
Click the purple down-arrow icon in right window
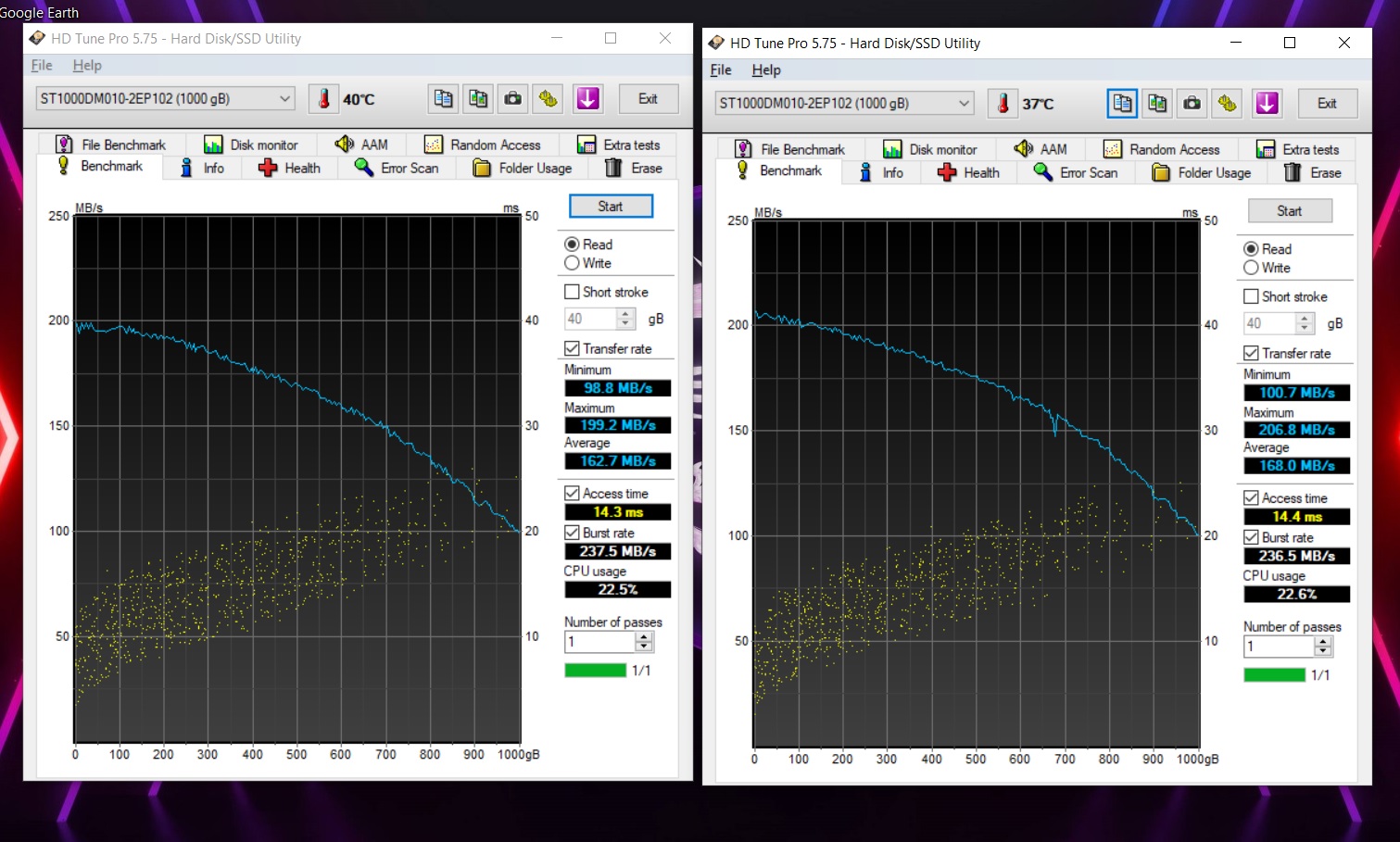[1267, 104]
